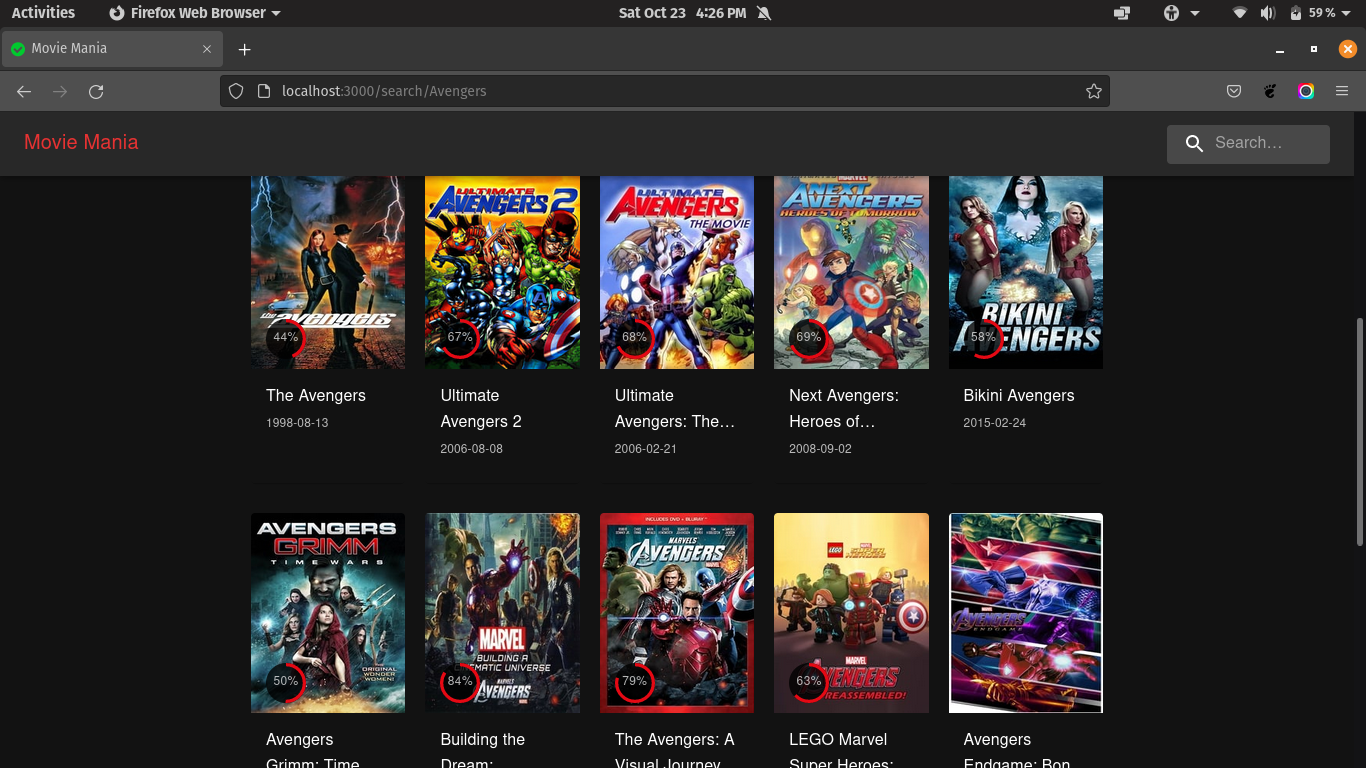Open the Next Avengers poster
1366x768 pixels.
[x=851, y=272]
